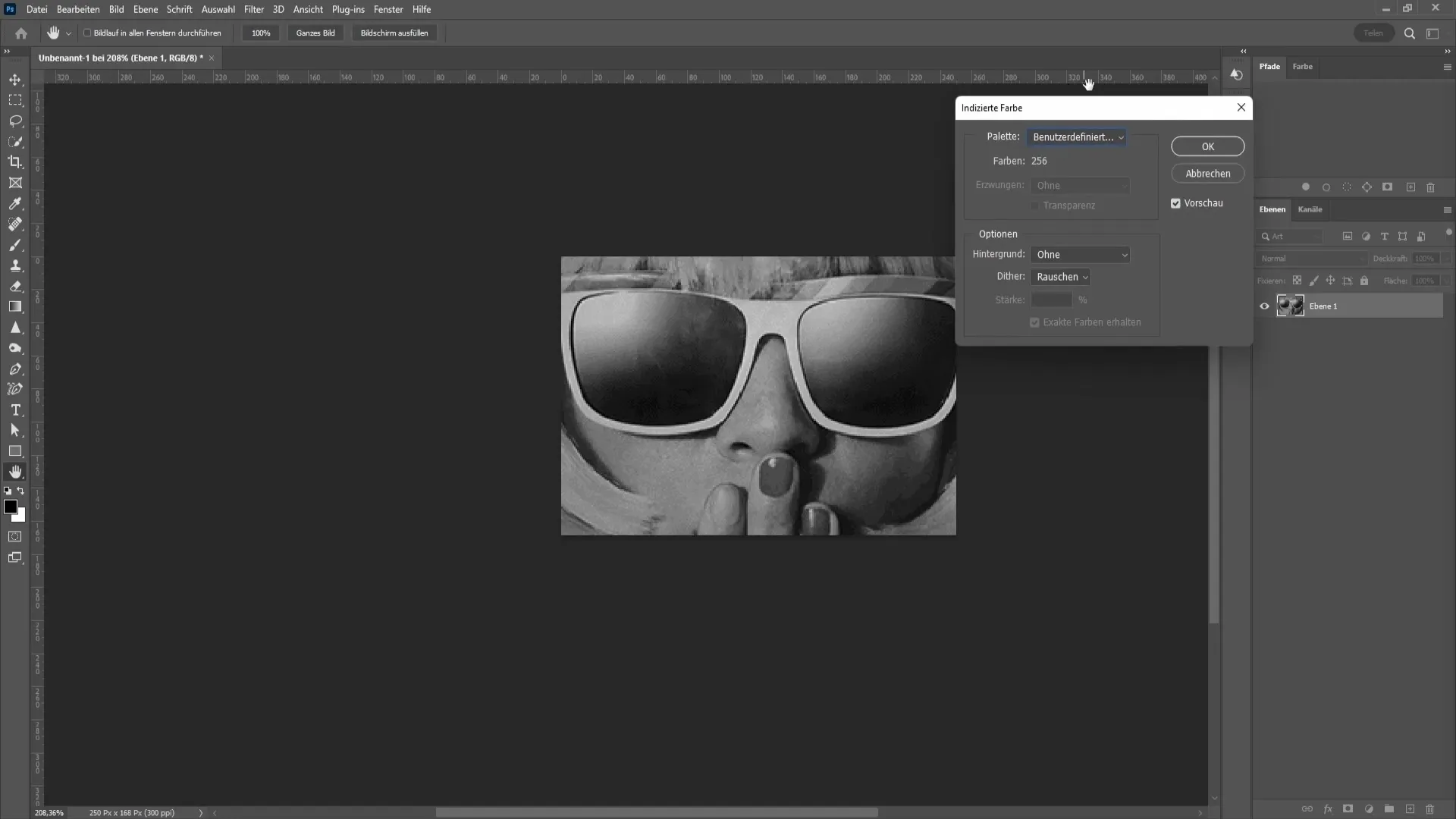Click the layer effects fx icon
The height and width of the screenshot is (819, 1456).
(1328, 809)
